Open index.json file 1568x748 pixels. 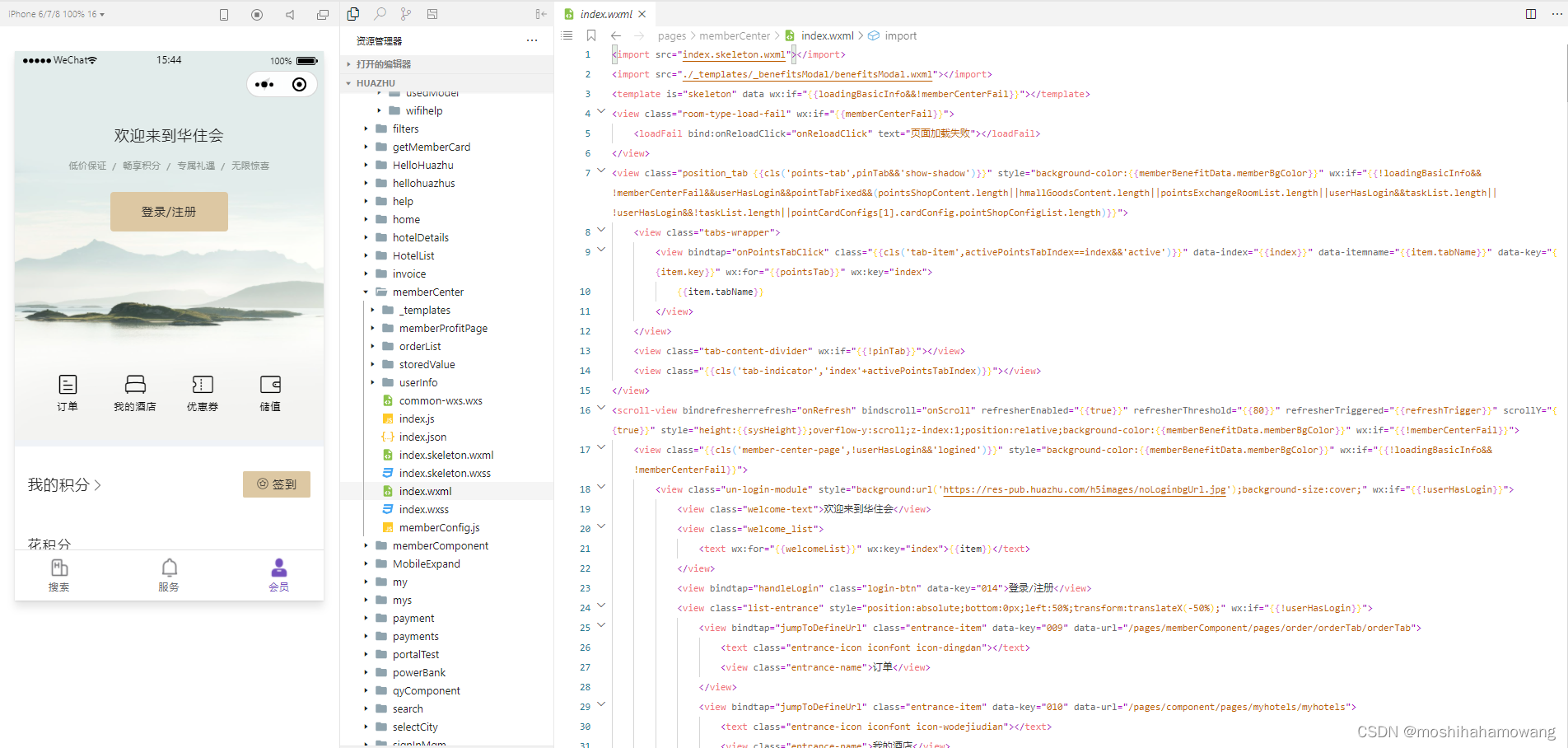pos(446,437)
